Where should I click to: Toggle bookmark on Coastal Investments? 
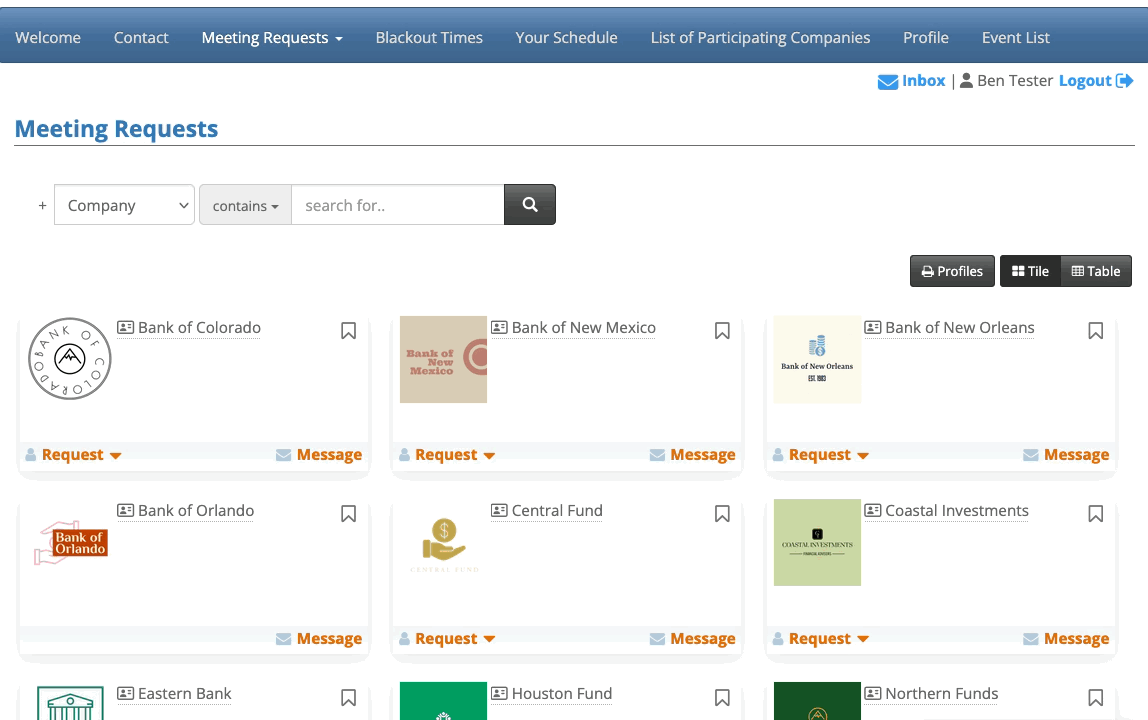point(1096,514)
